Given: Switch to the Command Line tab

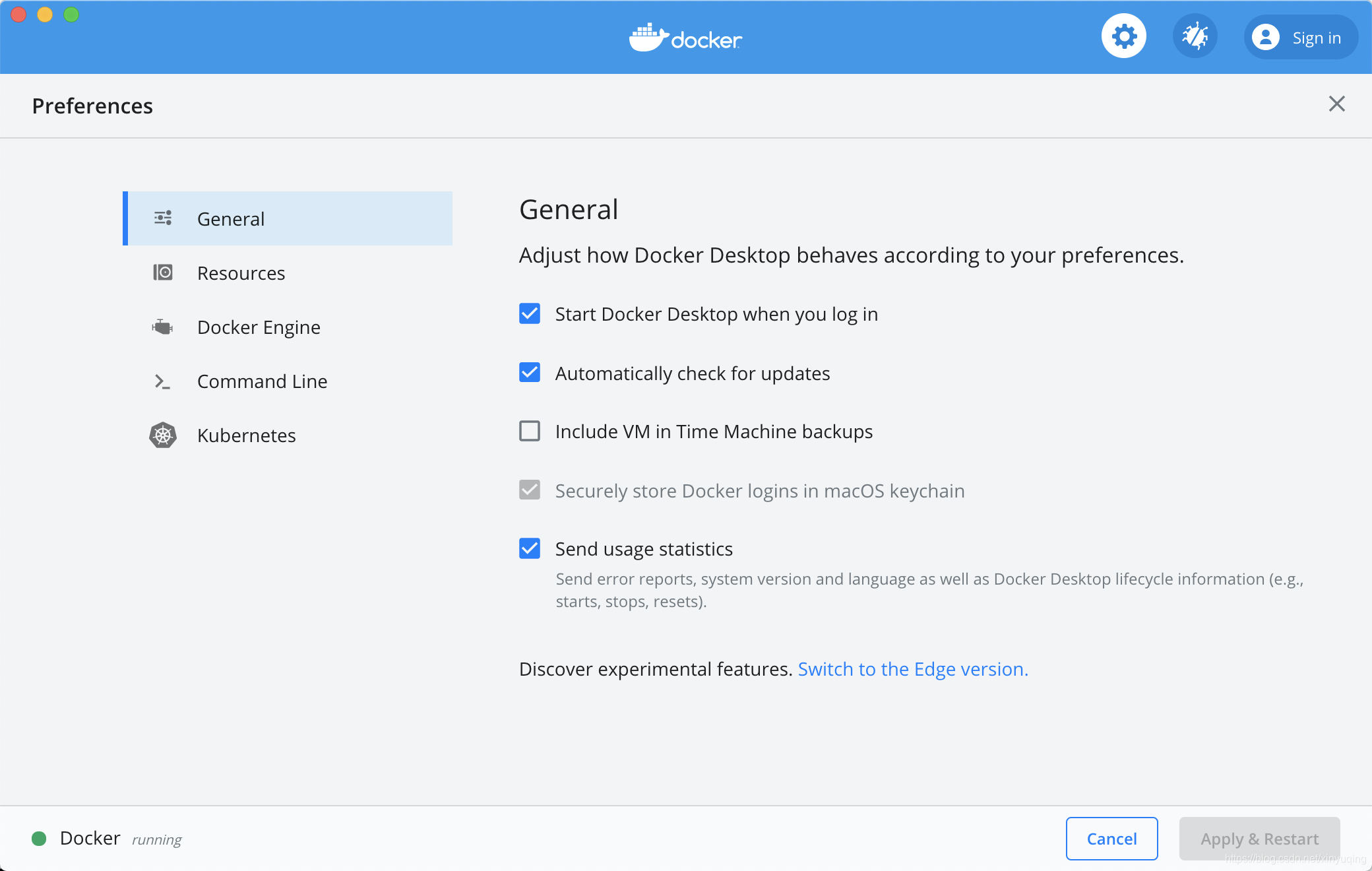Looking at the screenshot, I should coord(288,381).
